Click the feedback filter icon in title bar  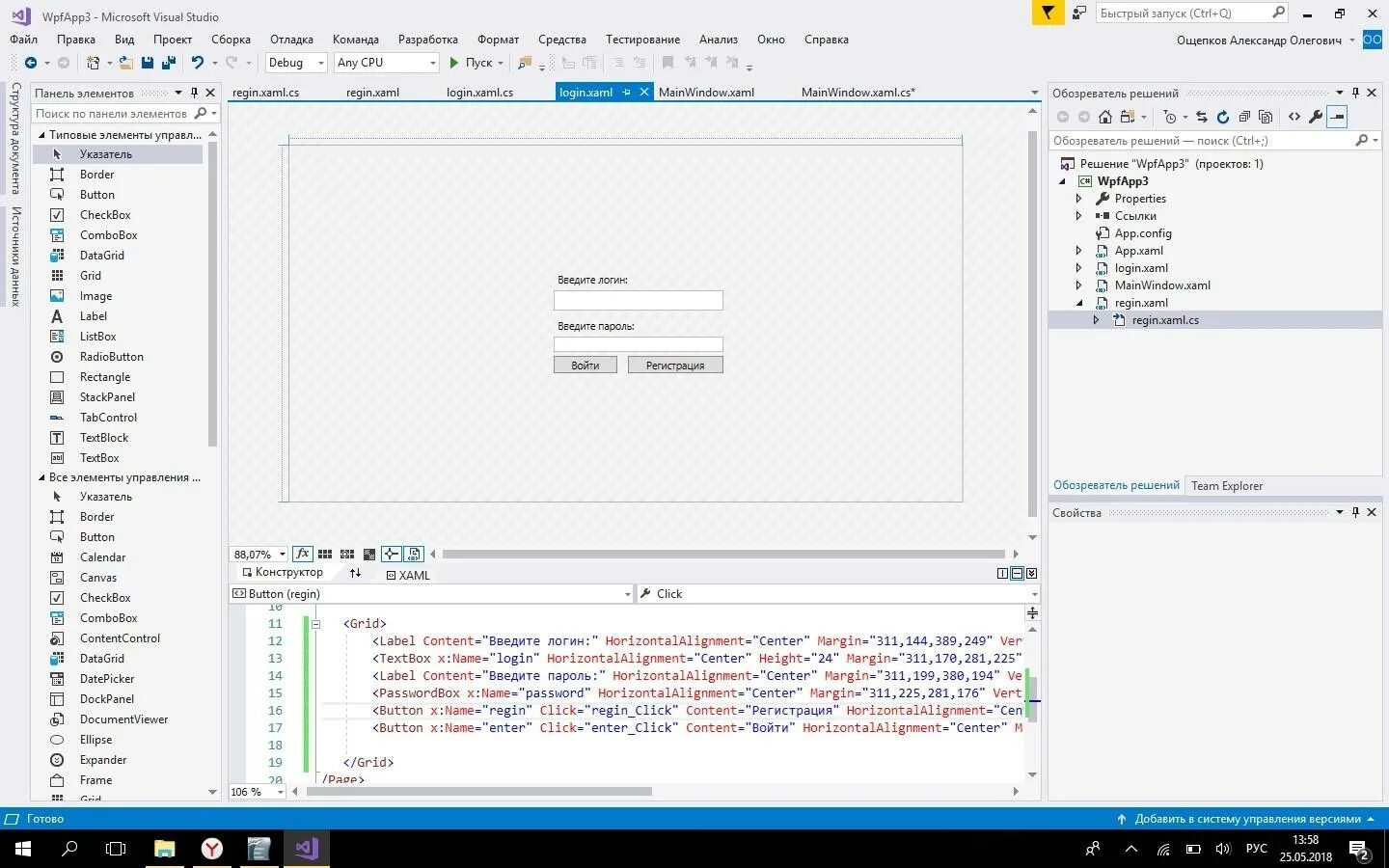tap(1048, 13)
